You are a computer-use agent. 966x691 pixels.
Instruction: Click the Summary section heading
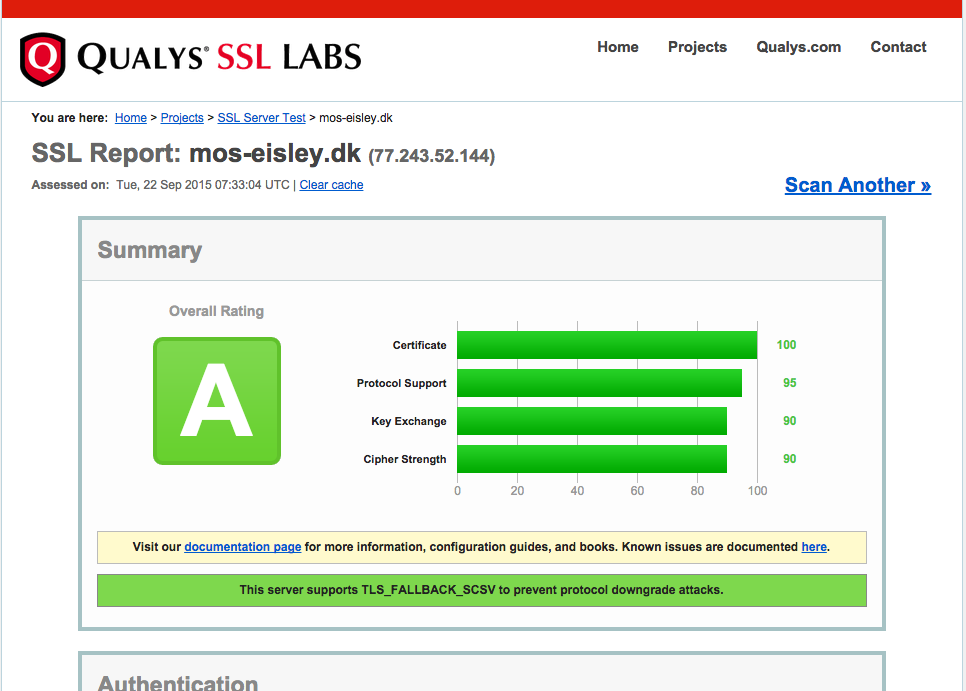pos(150,250)
